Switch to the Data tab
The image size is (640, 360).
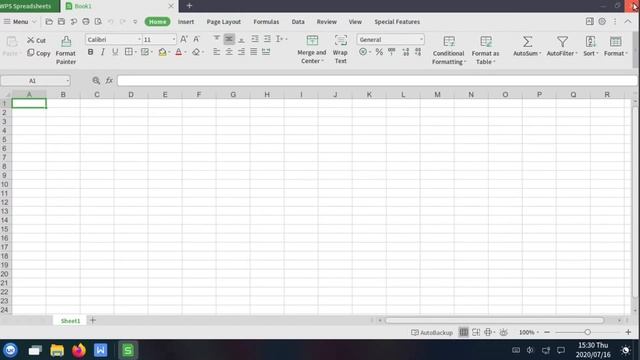[298, 22]
